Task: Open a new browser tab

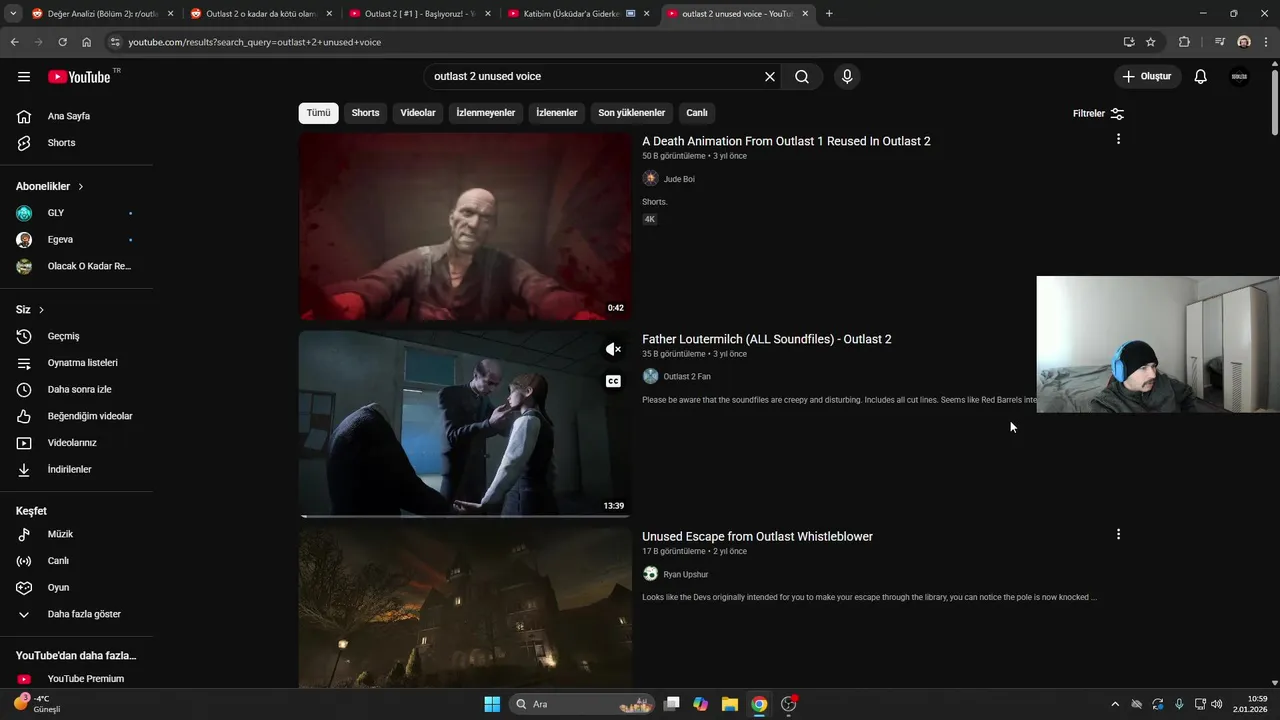Action: pos(829,14)
